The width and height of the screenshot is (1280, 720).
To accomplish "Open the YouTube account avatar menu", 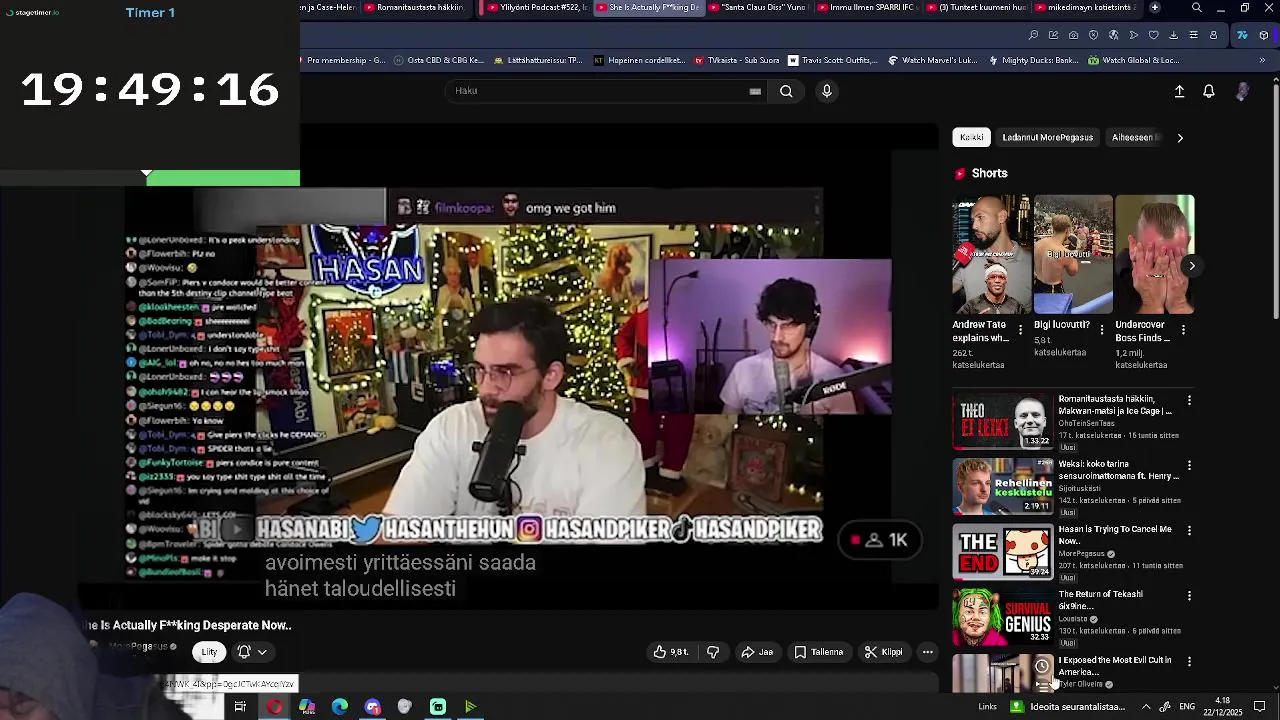I will [x=1242, y=91].
